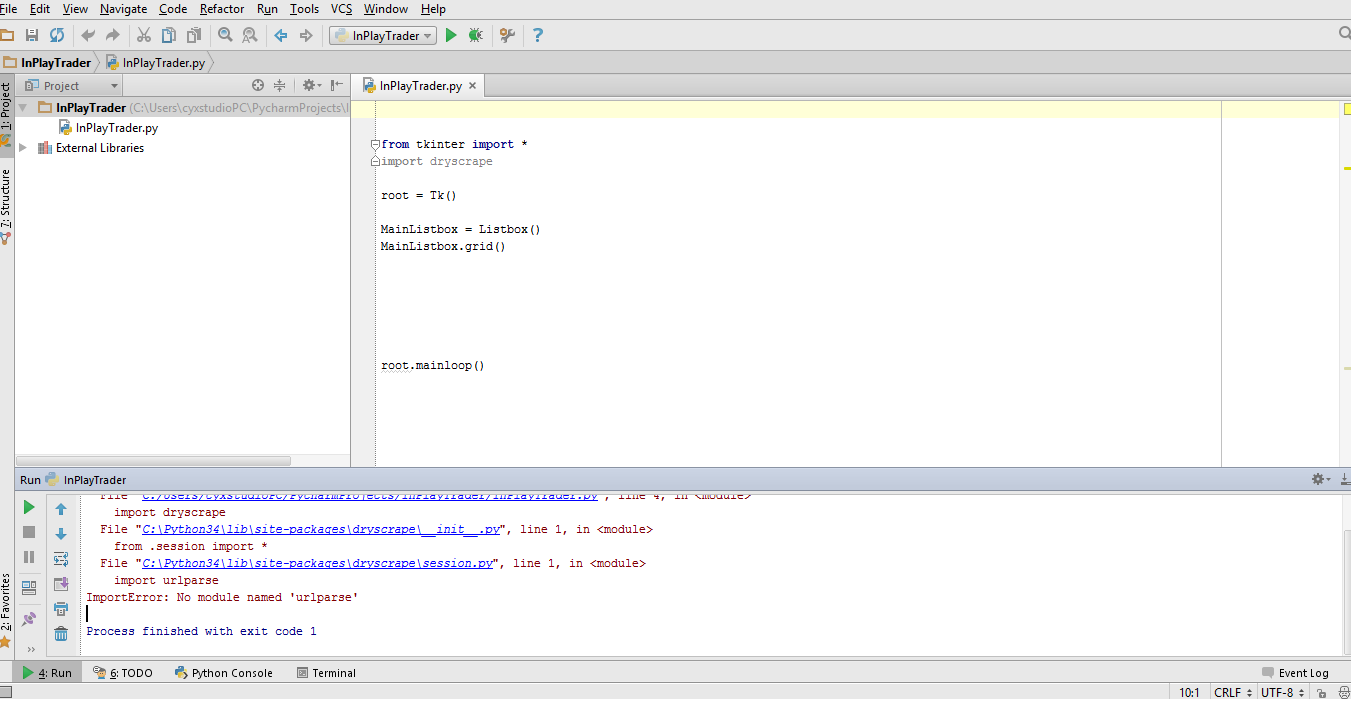
Task: Move up the stack trace with up arrow
Action: 61,509
